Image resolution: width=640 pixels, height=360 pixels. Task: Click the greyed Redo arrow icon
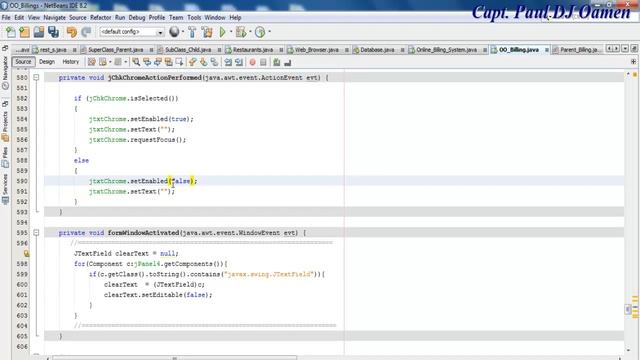(x=86, y=32)
